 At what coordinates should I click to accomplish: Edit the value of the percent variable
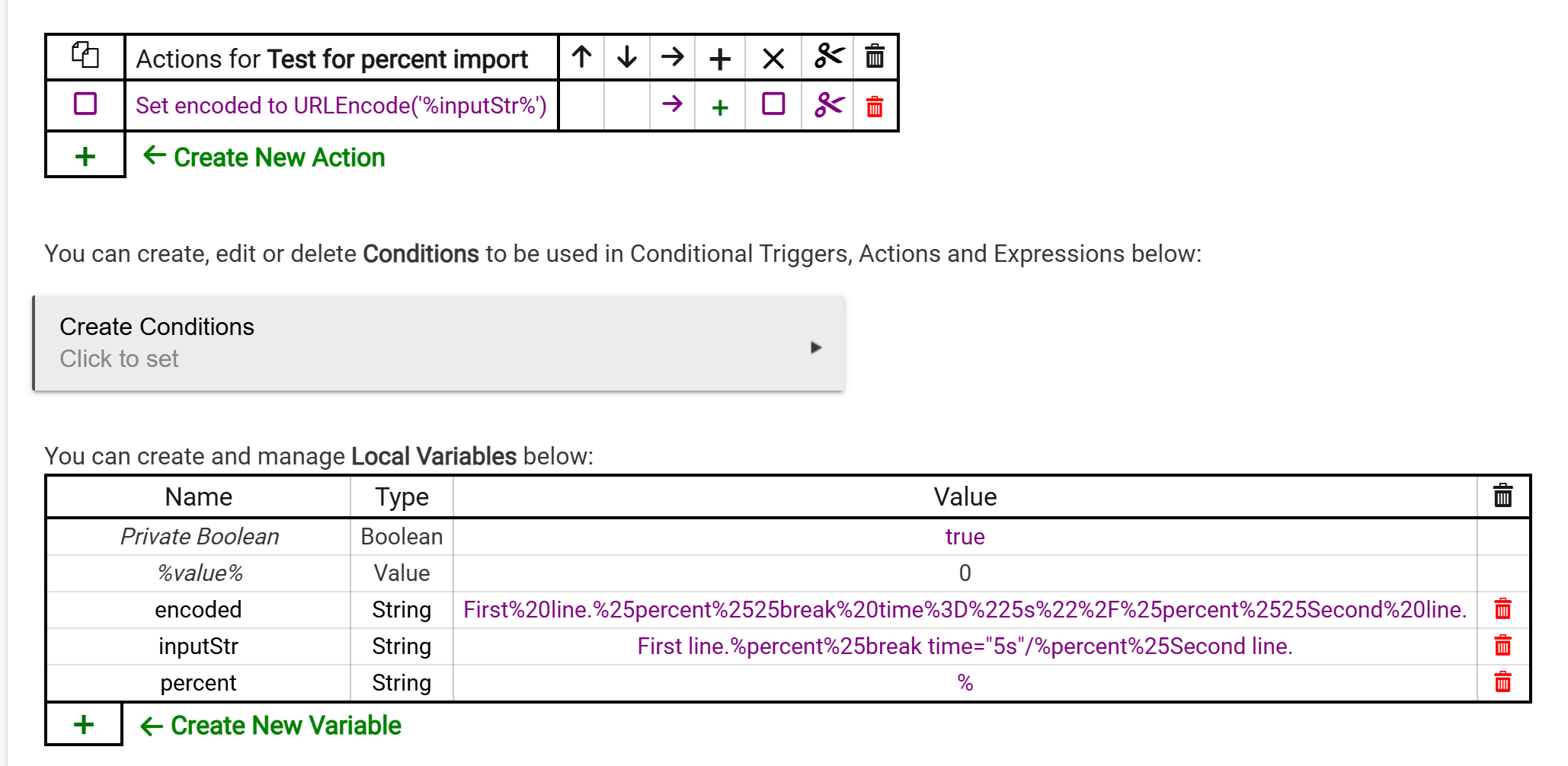click(965, 683)
